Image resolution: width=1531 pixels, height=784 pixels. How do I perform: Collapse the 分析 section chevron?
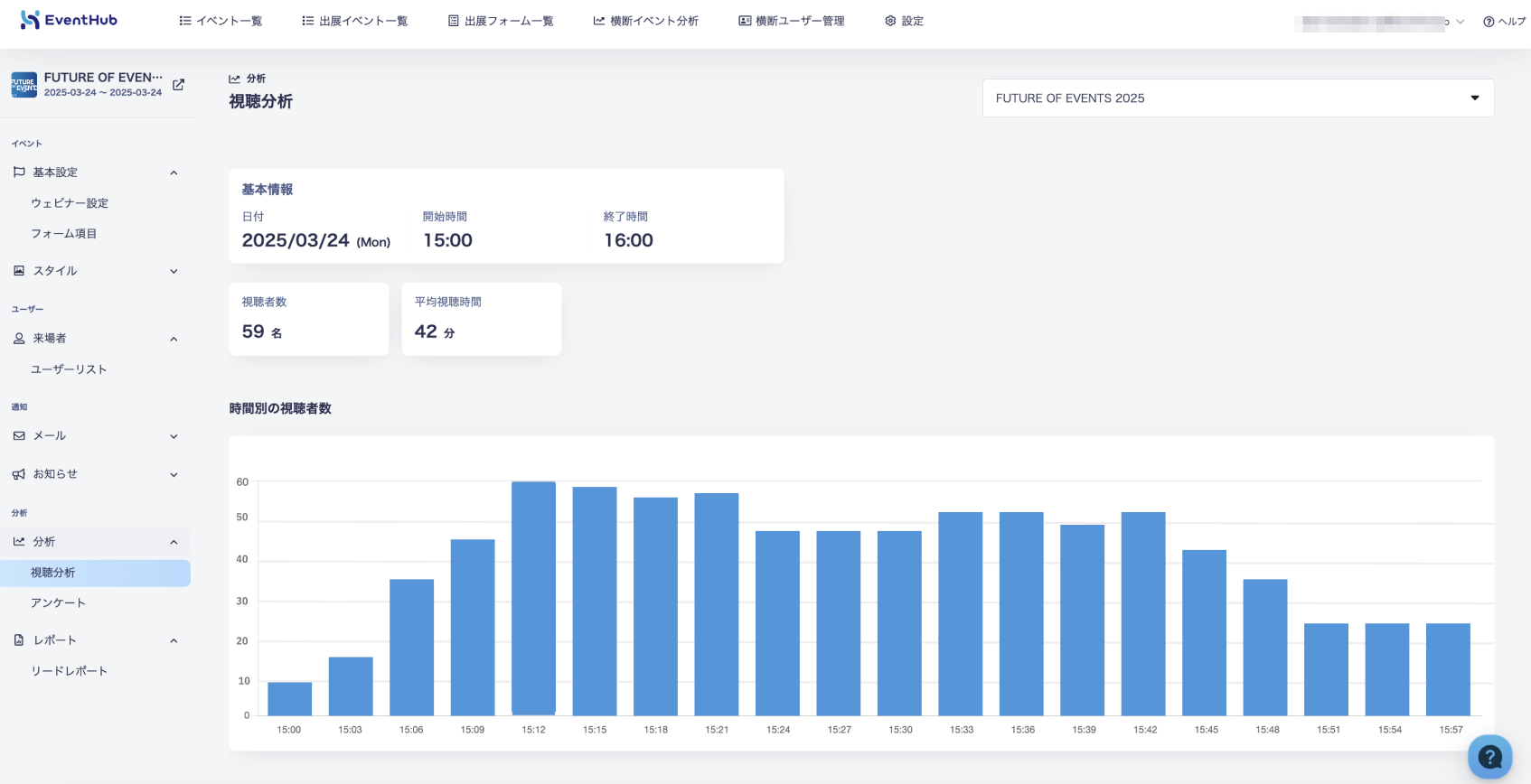click(174, 542)
